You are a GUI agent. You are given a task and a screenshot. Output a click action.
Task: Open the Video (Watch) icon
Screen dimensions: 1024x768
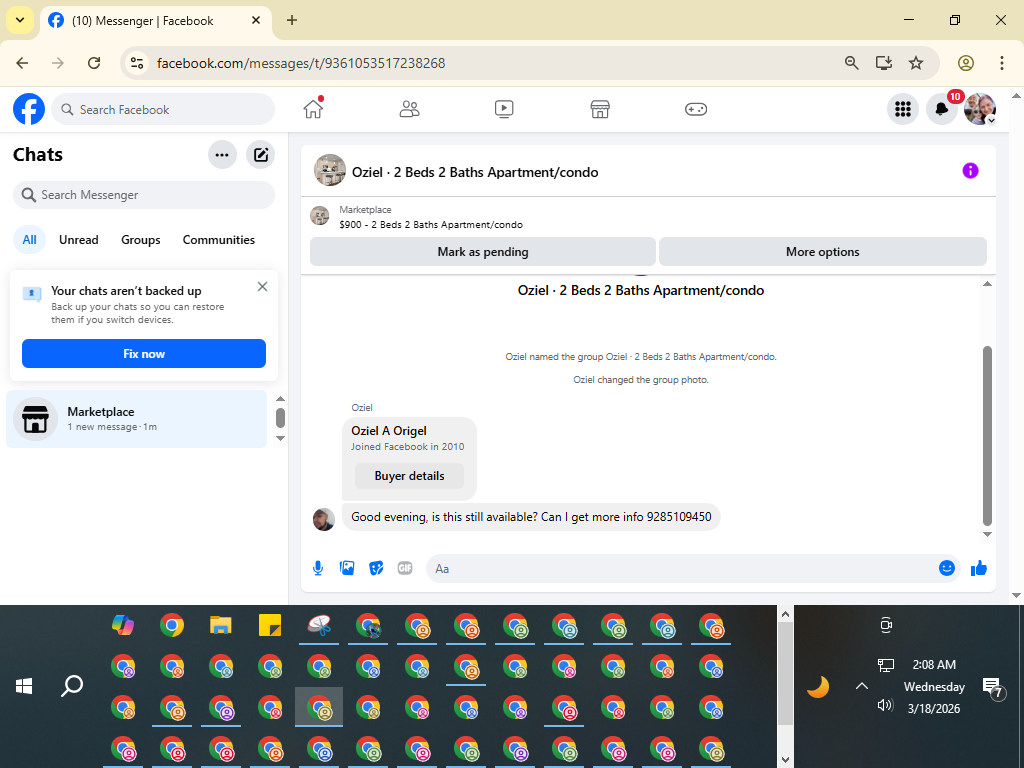[504, 109]
